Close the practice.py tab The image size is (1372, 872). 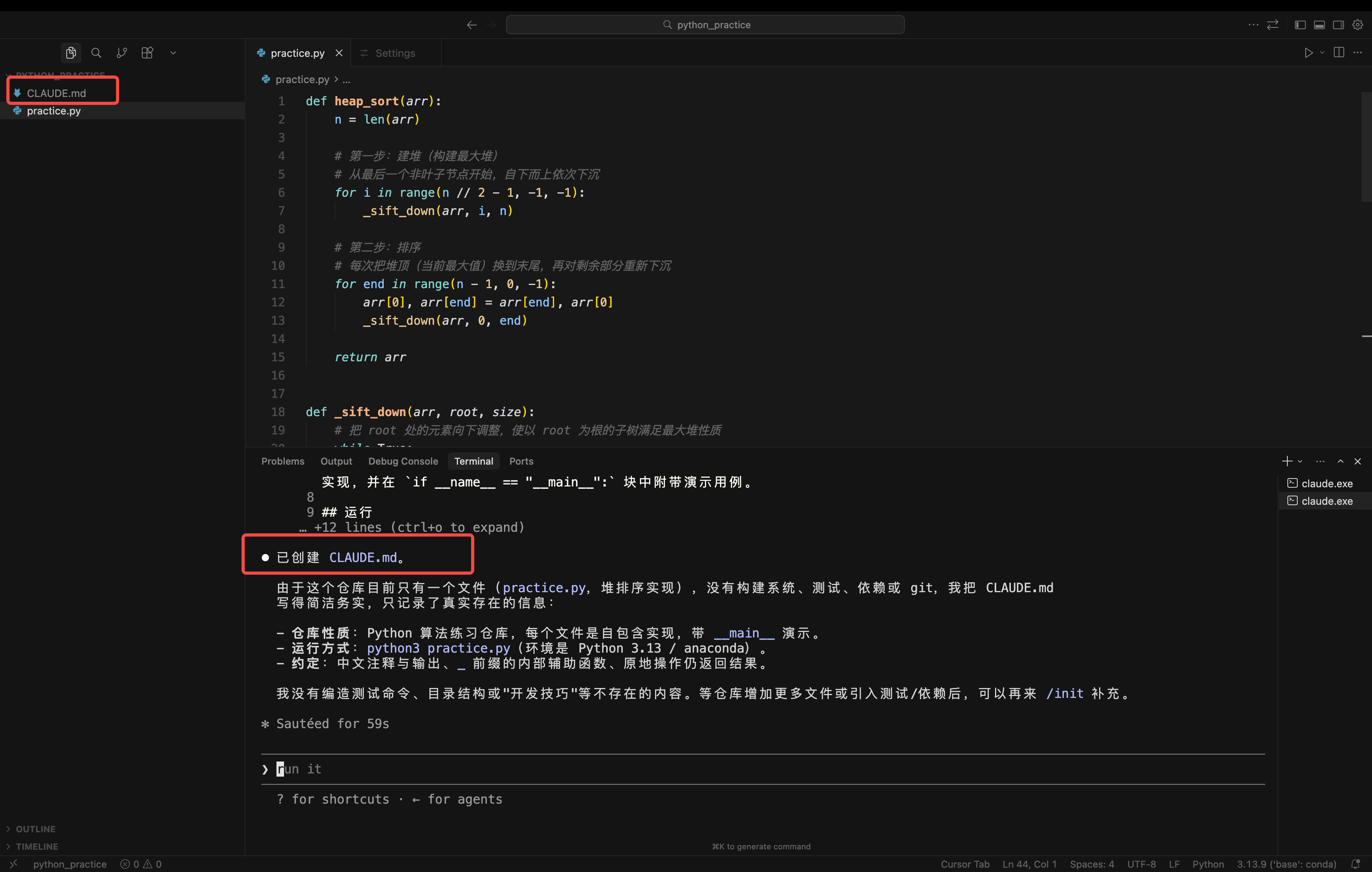tap(339, 53)
